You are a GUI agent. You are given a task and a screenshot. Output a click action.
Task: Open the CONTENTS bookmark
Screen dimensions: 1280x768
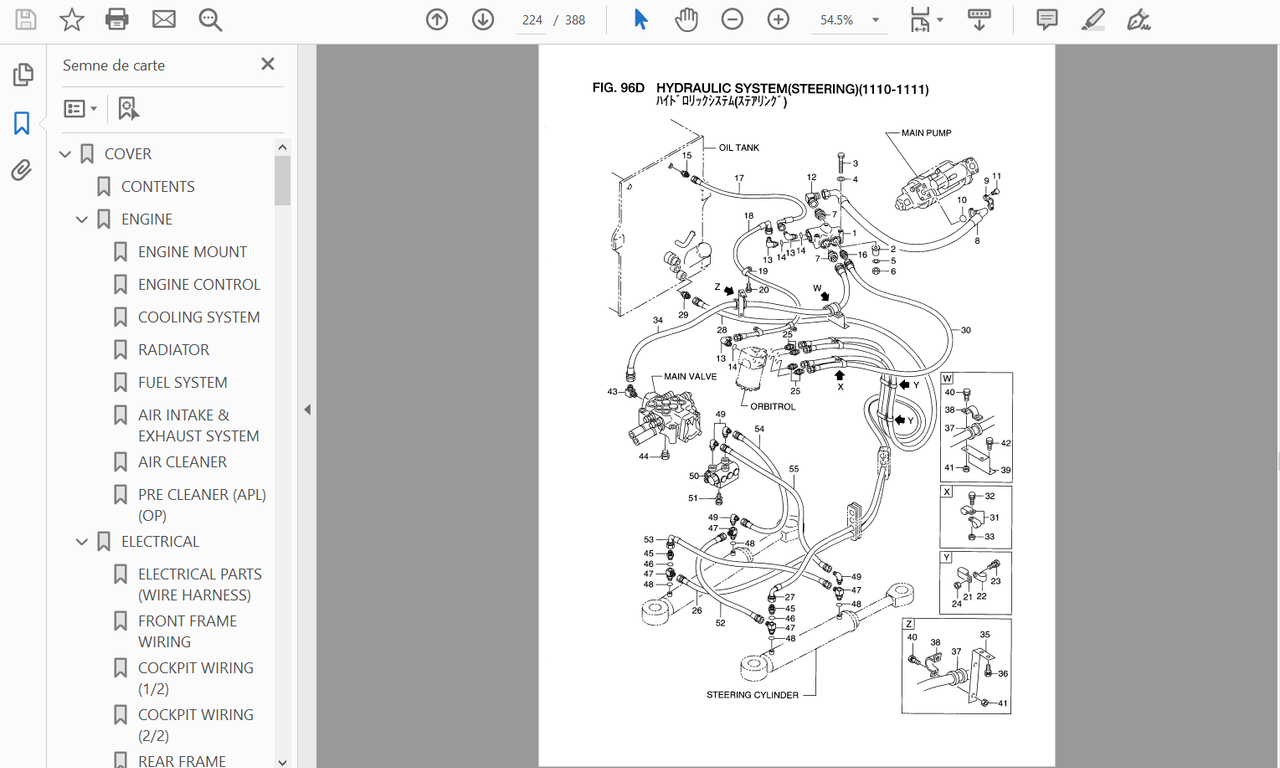[x=158, y=186]
